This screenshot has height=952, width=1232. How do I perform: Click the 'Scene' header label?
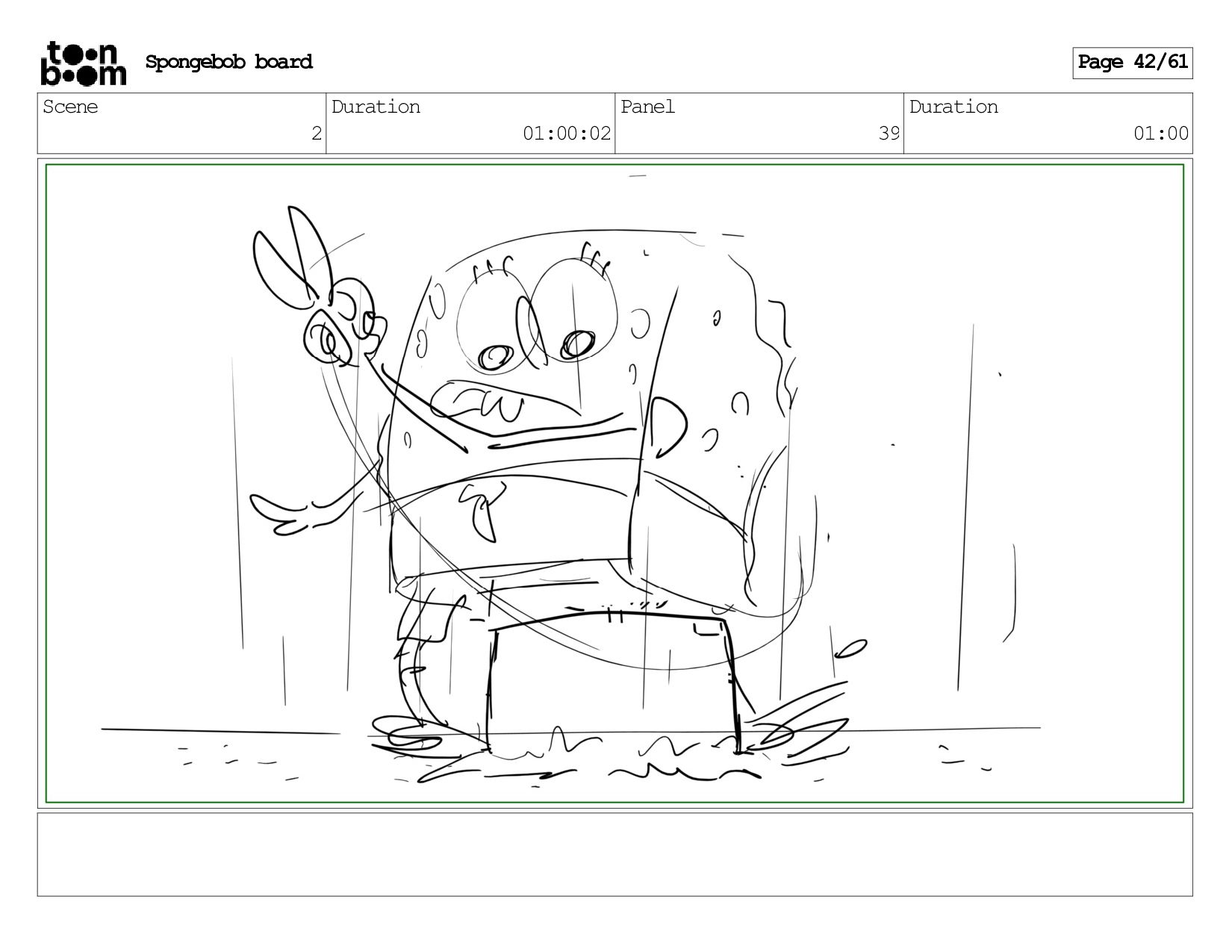(x=70, y=107)
